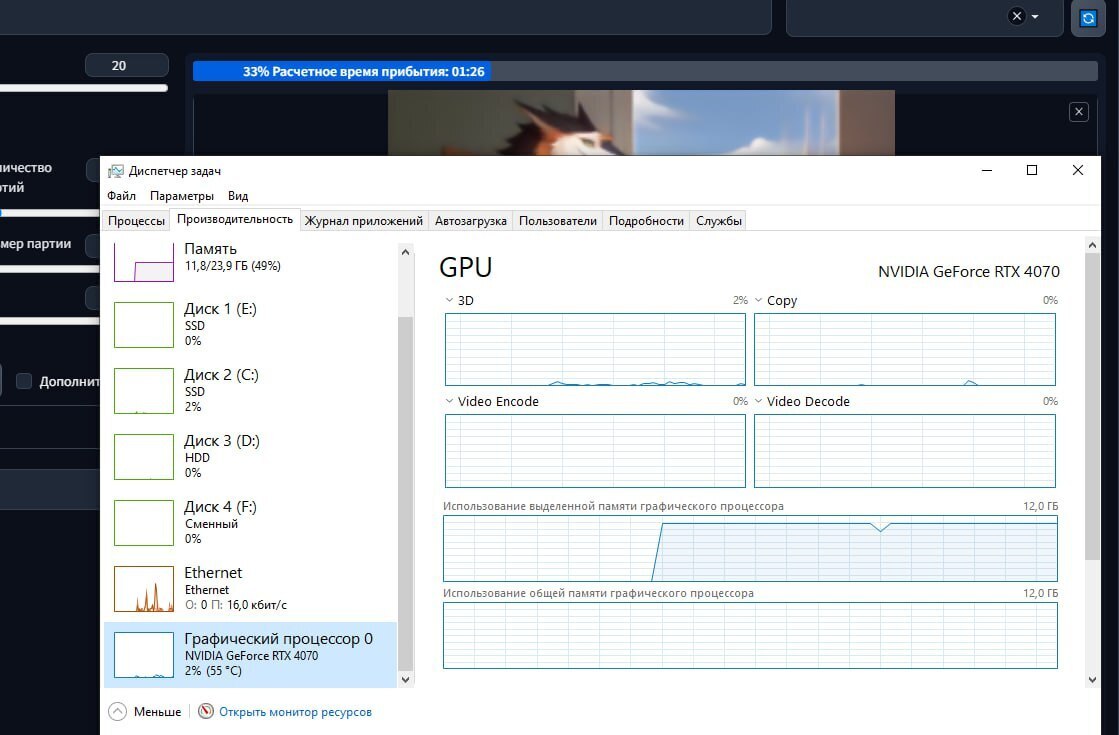Click the shared GPU memory usage graph

[750, 635]
